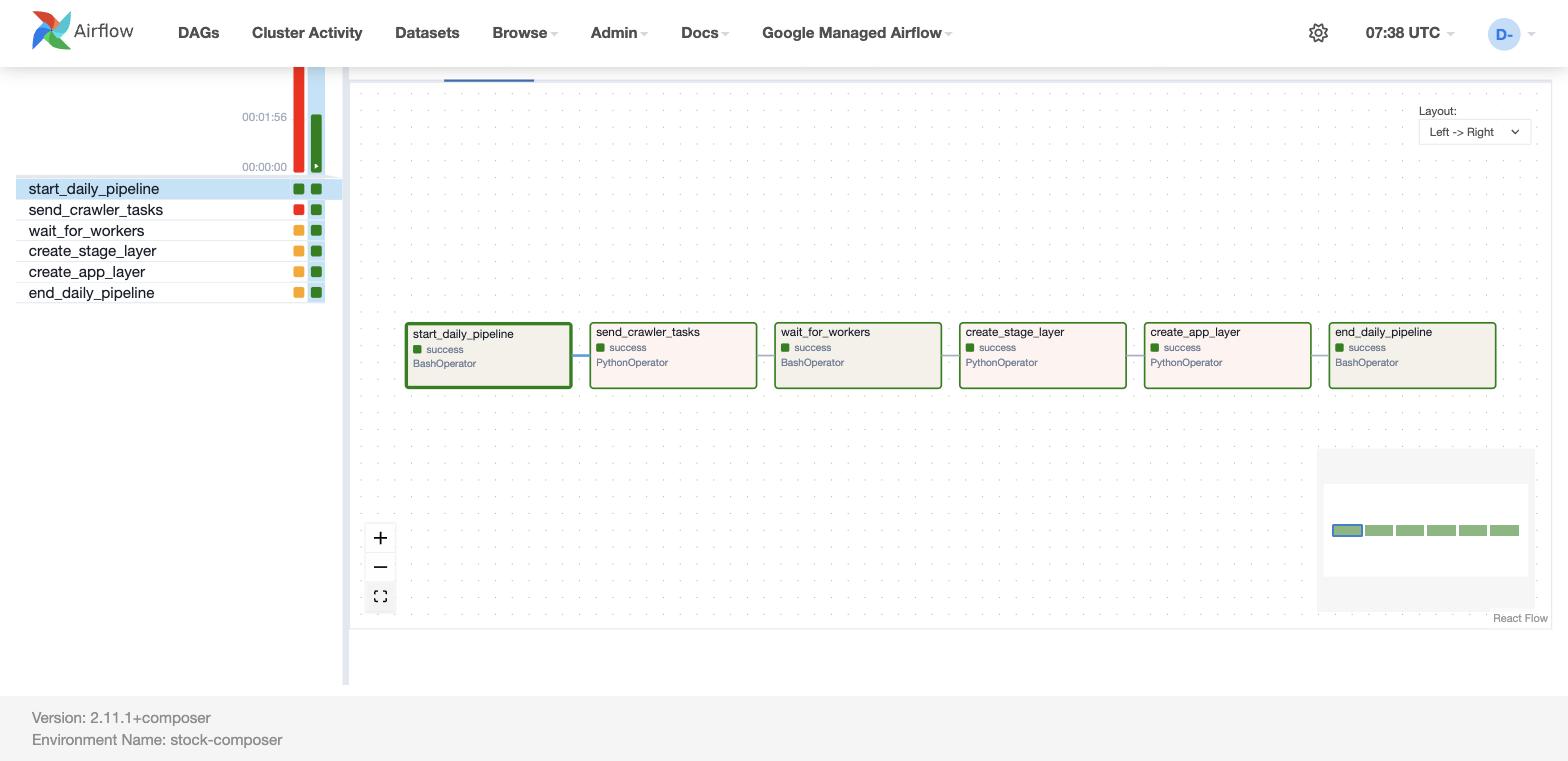Select the green successful run duration bar

[x=316, y=143]
